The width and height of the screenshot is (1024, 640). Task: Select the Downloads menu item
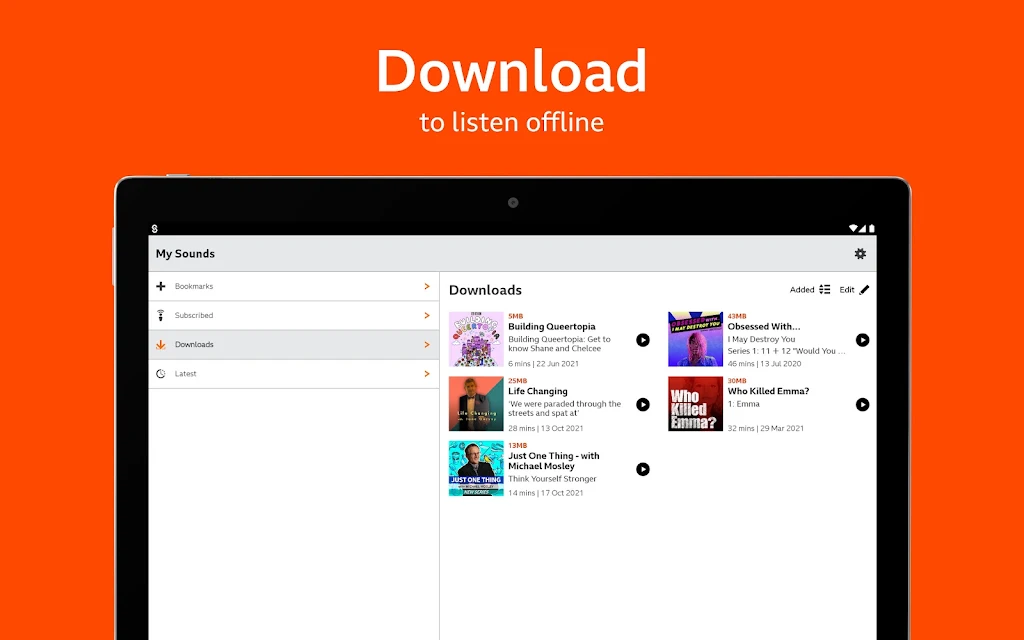[294, 345]
